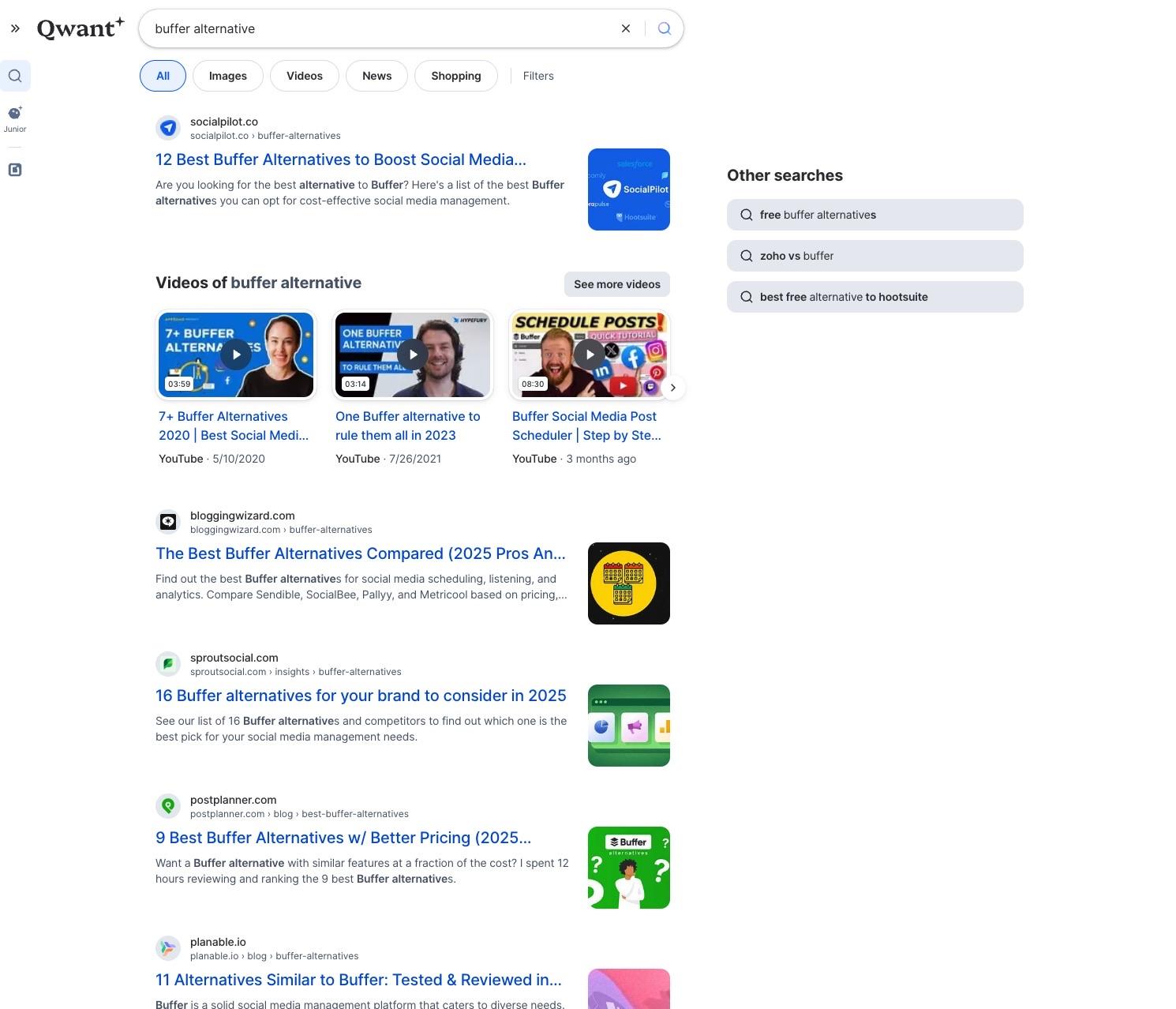Click the 03:59 duration badge
The width and height of the screenshot is (1176, 1009).
pos(179,384)
